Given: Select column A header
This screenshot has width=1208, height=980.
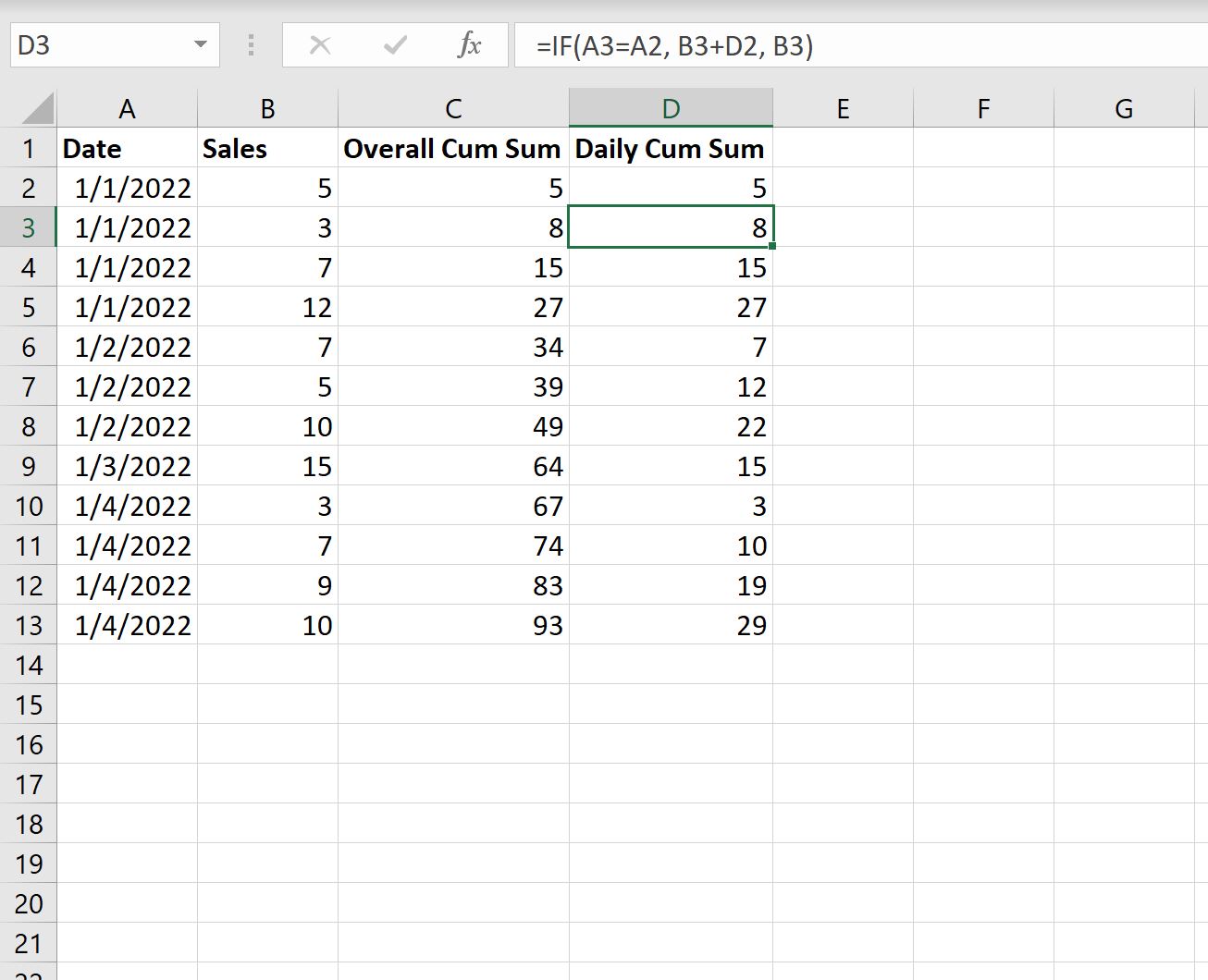Looking at the screenshot, I should click(x=127, y=109).
